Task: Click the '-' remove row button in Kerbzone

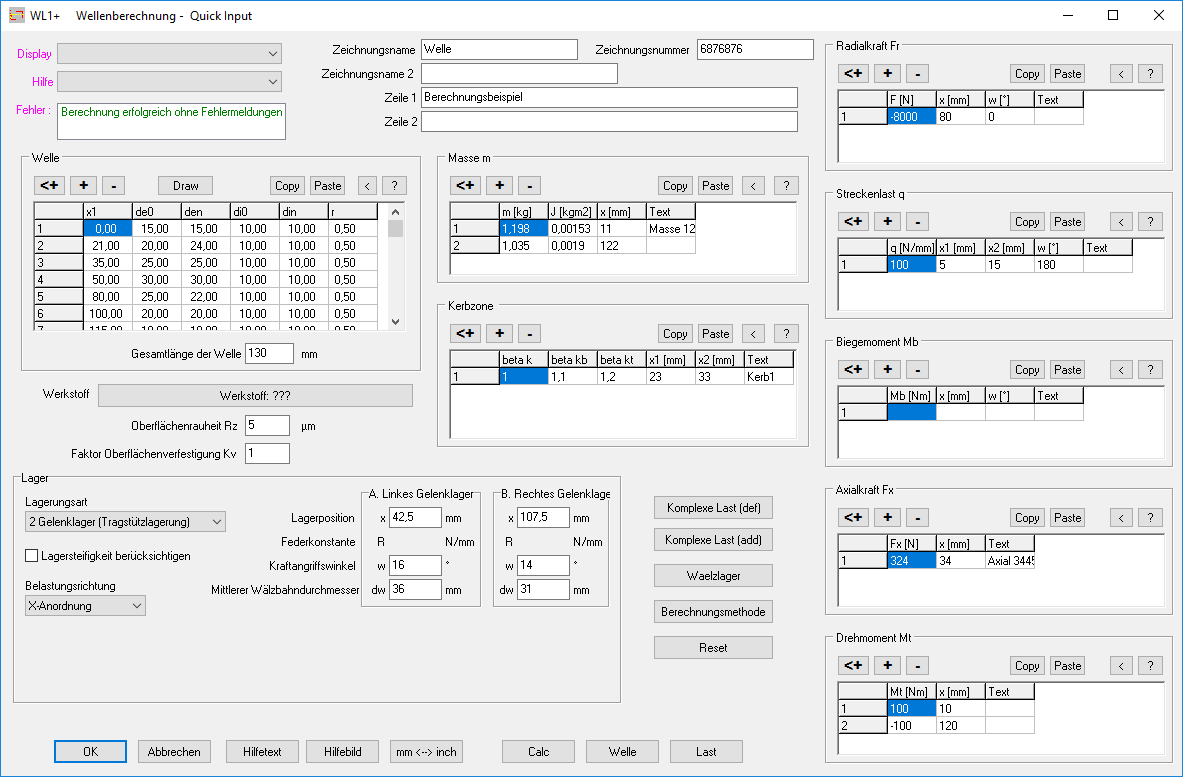Action: click(x=529, y=333)
